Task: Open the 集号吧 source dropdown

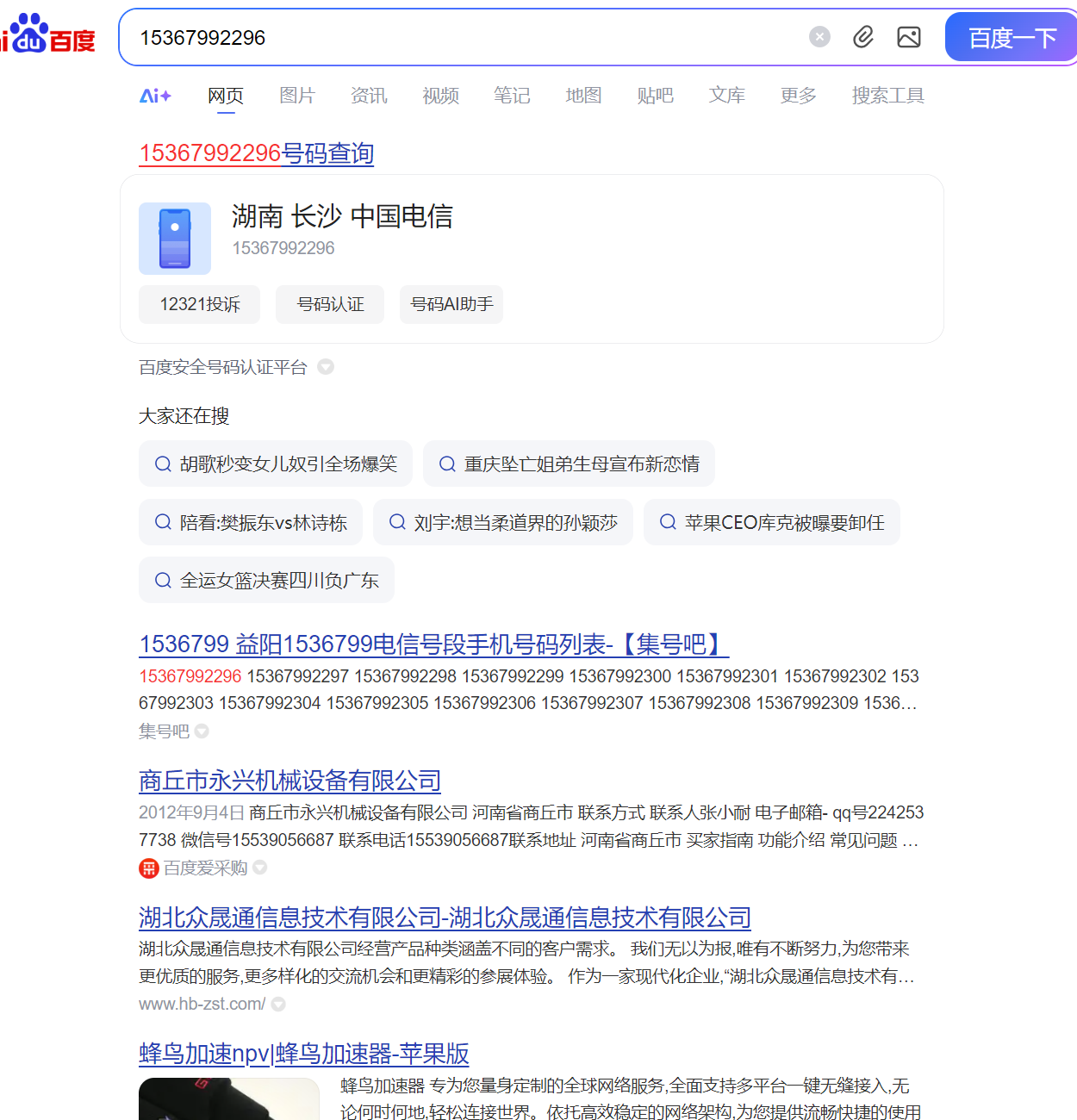Action: click(x=201, y=731)
